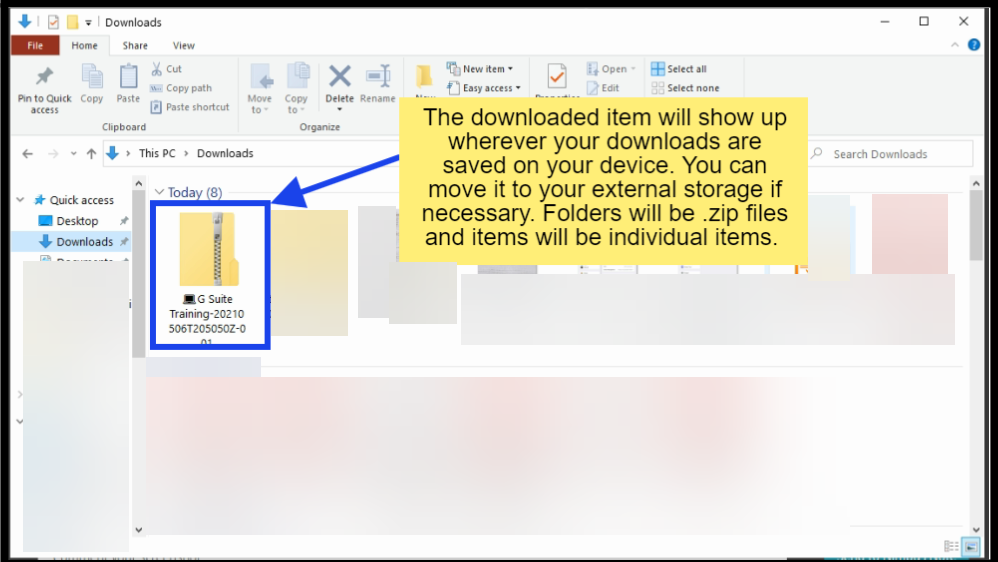Switch to large icons view in status bar
Image resolution: width=998 pixels, height=562 pixels.
[x=970, y=546]
